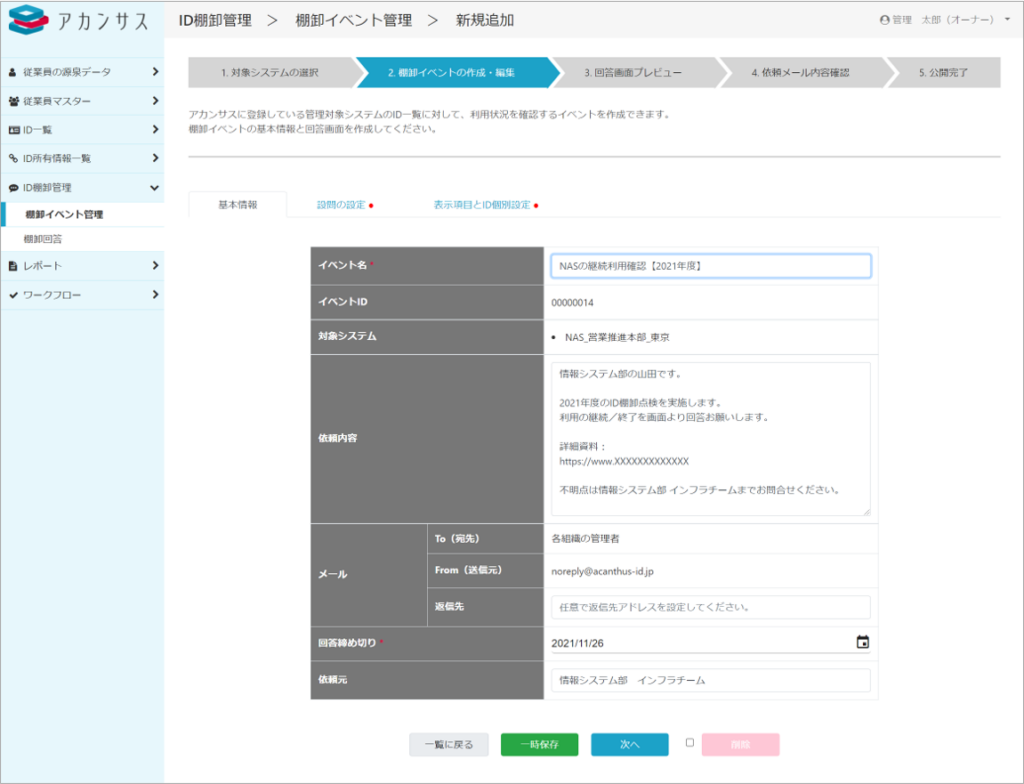Click the ID一覧 card icon

coord(13,130)
